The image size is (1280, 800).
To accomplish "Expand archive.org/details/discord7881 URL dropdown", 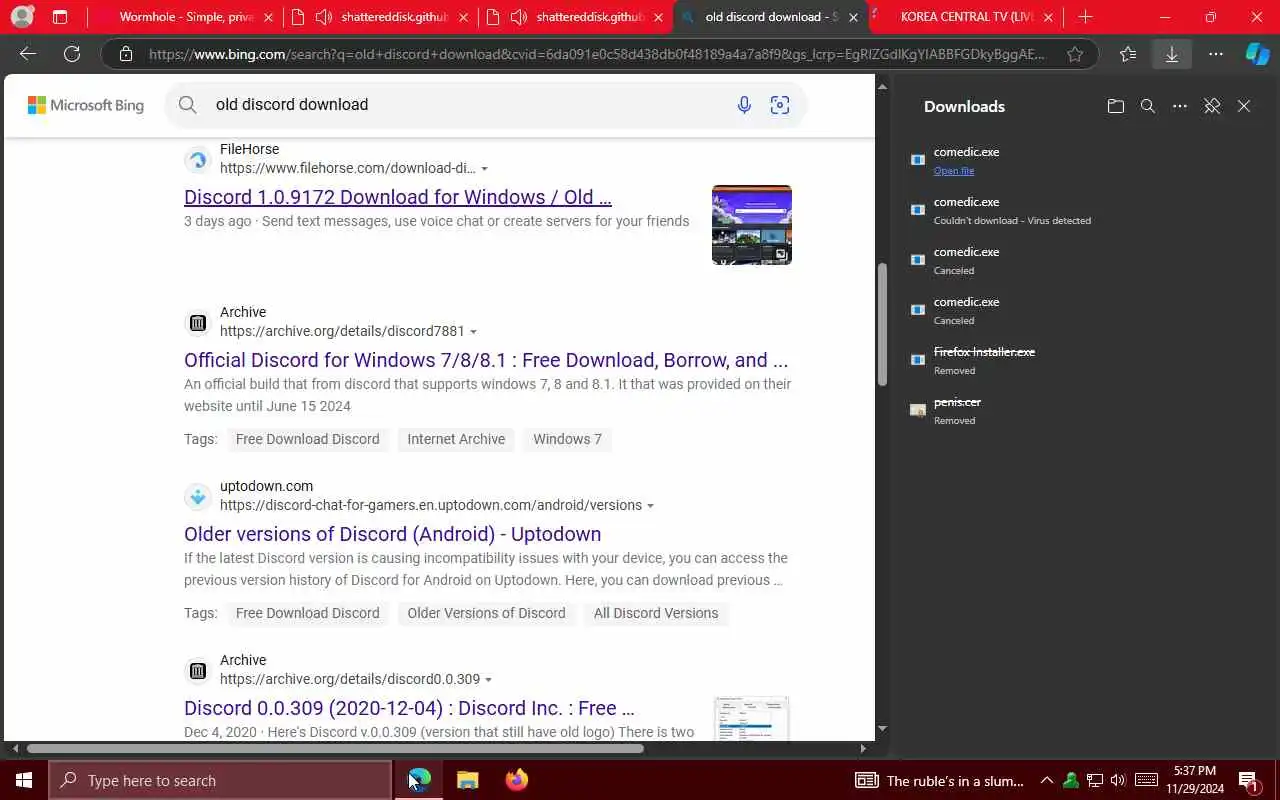I will coord(474,332).
